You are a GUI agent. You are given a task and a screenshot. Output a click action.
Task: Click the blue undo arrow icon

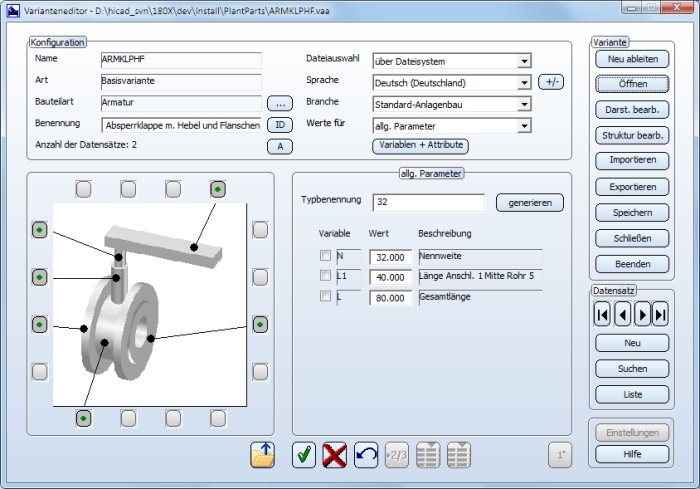pos(366,455)
